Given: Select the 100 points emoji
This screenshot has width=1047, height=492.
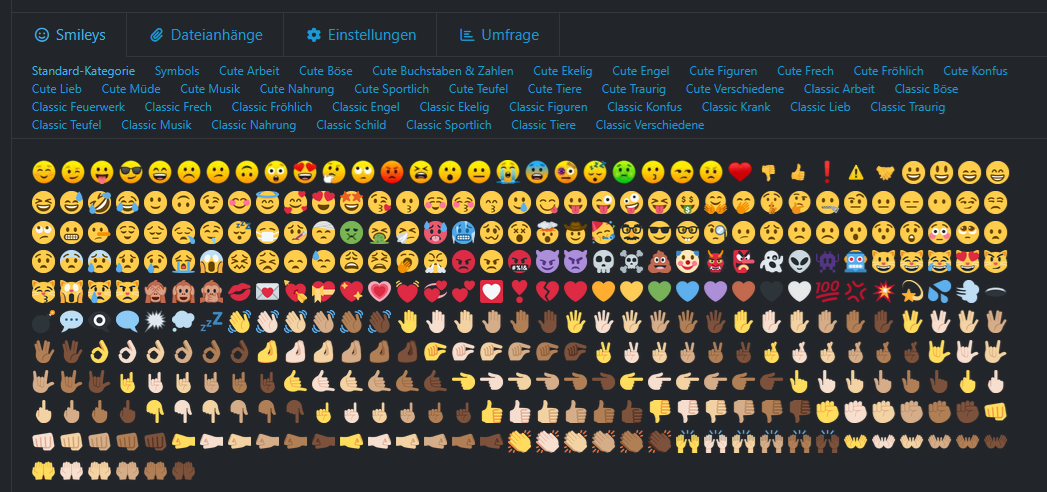Looking at the screenshot, I should 826,292.
